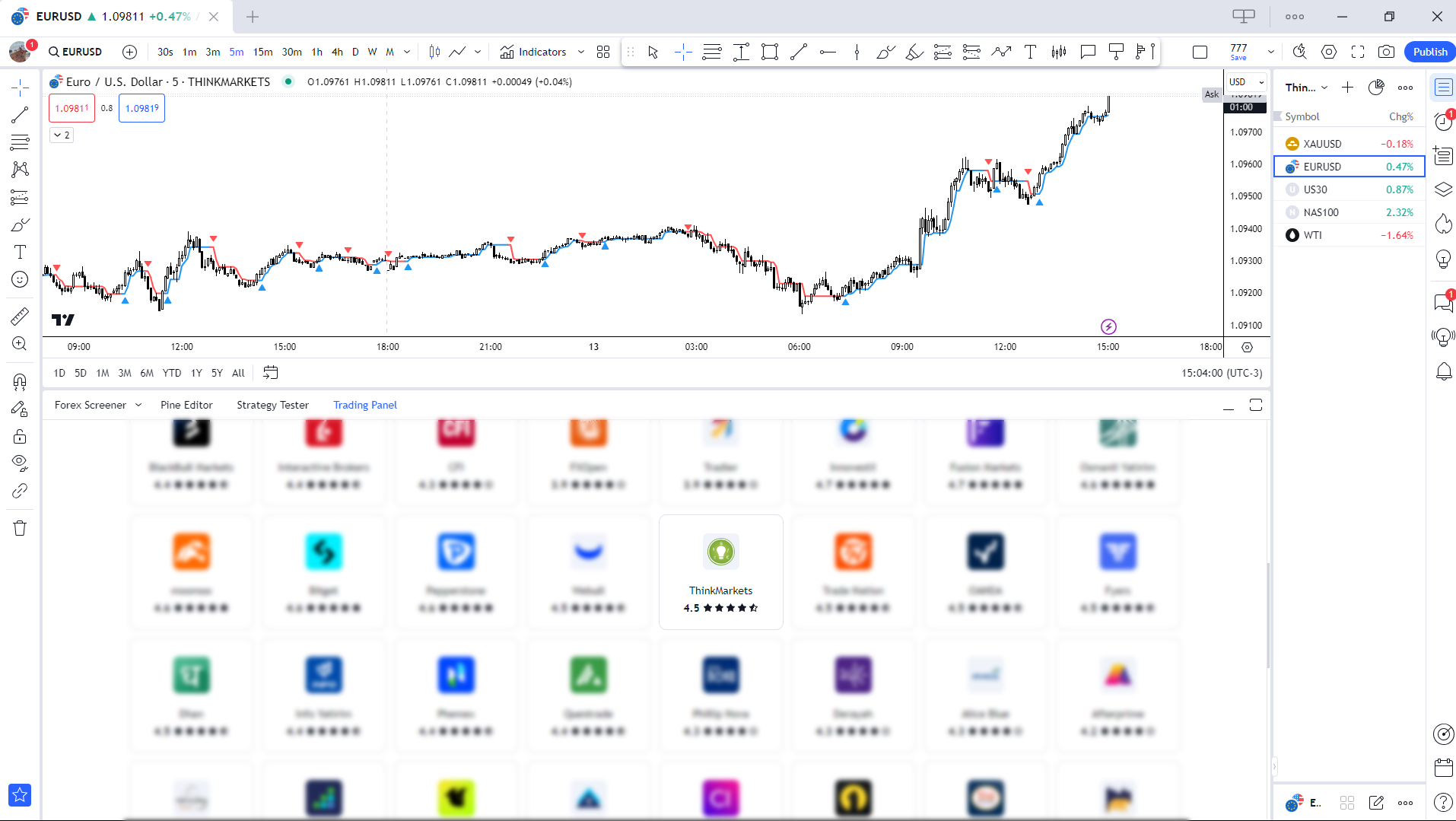Select the text tool in the left sidebar
Screen dimensions: 1456x821
tap(20, 252)
